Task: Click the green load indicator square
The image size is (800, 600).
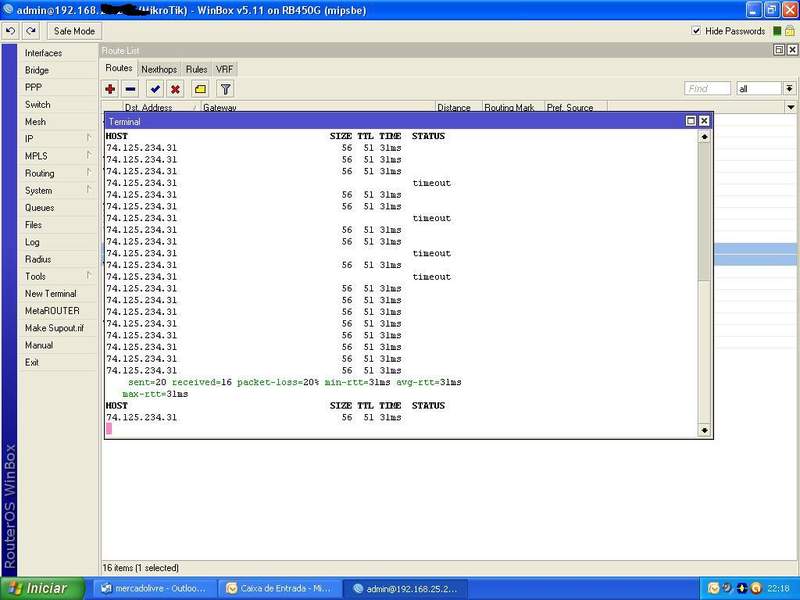Action: [x=777, y=31]
